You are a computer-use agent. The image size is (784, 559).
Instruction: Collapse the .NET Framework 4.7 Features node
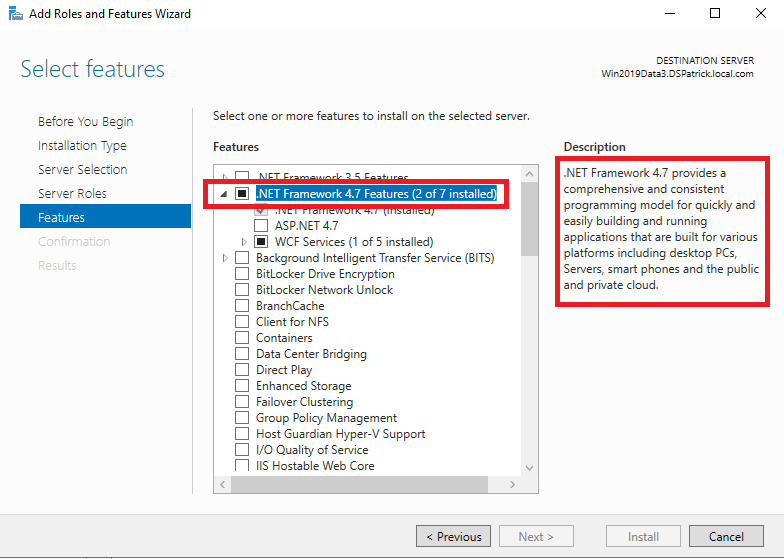pos(224,194)
